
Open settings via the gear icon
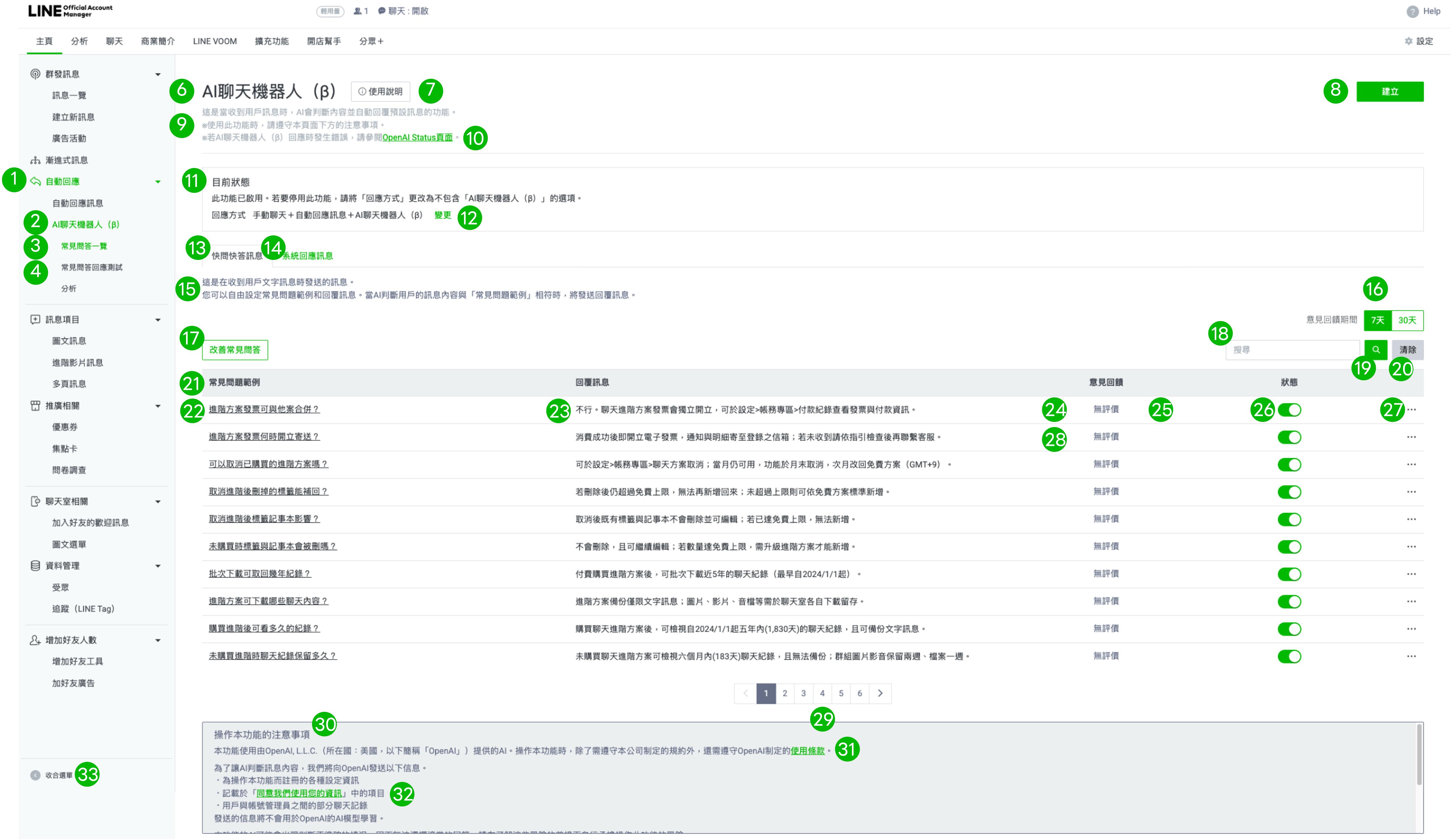coord(1408,41)
